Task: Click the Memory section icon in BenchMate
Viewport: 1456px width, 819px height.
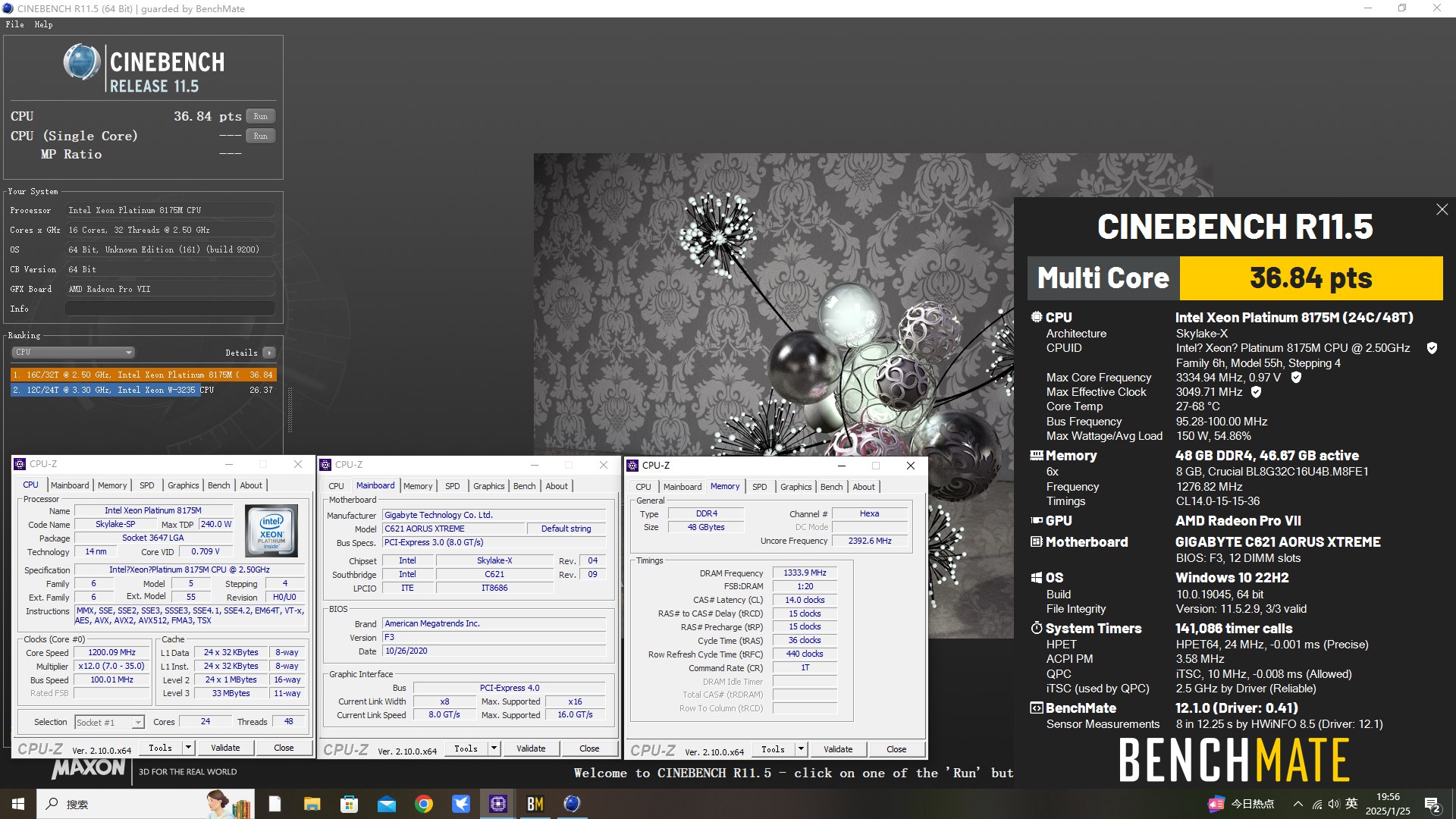Action: pyautogui.click(x=1037, y=455)
